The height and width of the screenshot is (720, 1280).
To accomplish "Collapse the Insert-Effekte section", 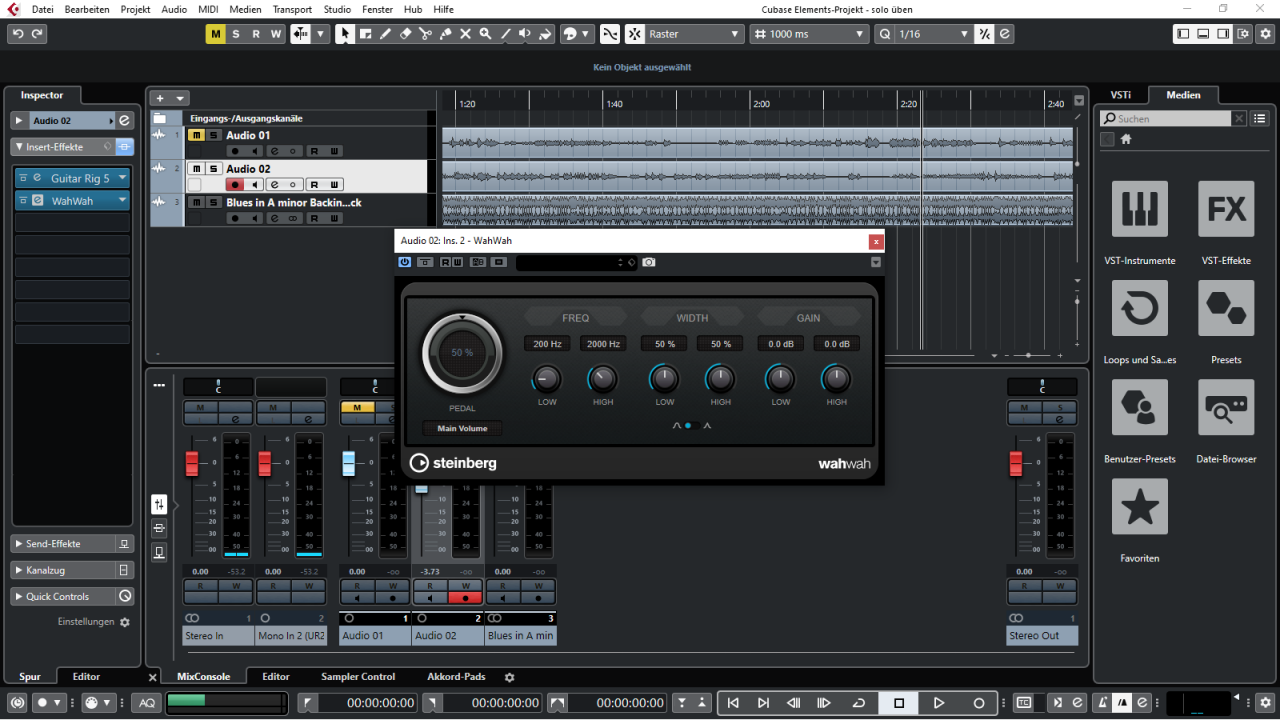I will tap(20, 147).
